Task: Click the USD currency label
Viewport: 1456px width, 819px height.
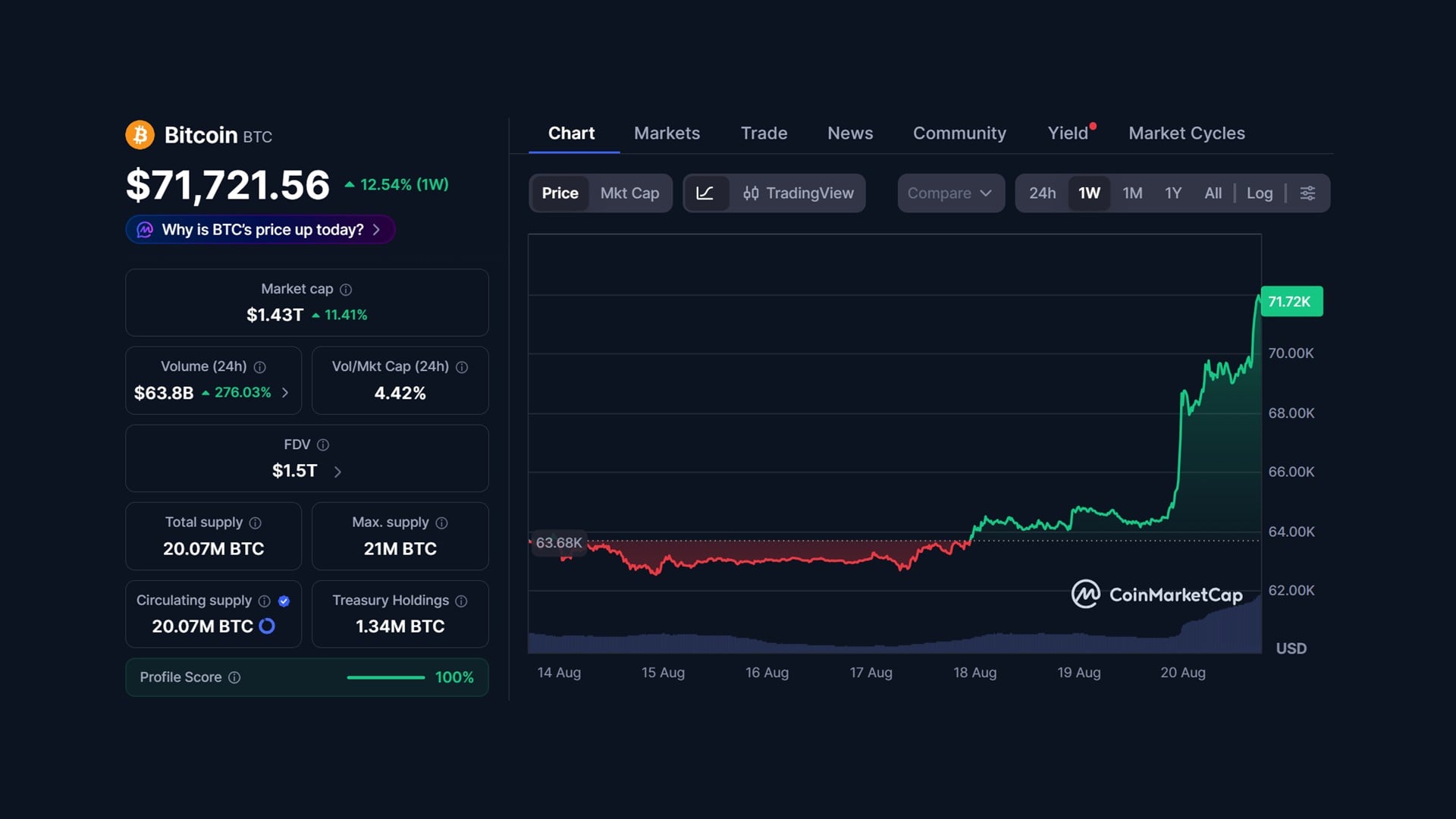Action: point(1291,649)
